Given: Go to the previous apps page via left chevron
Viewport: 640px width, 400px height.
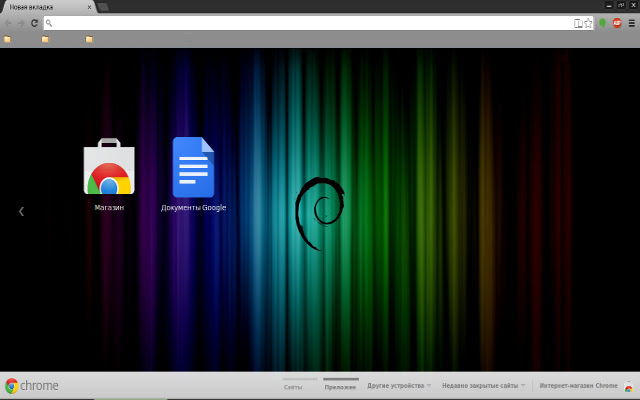Looking at the screenshot, I should coord(21,211).
